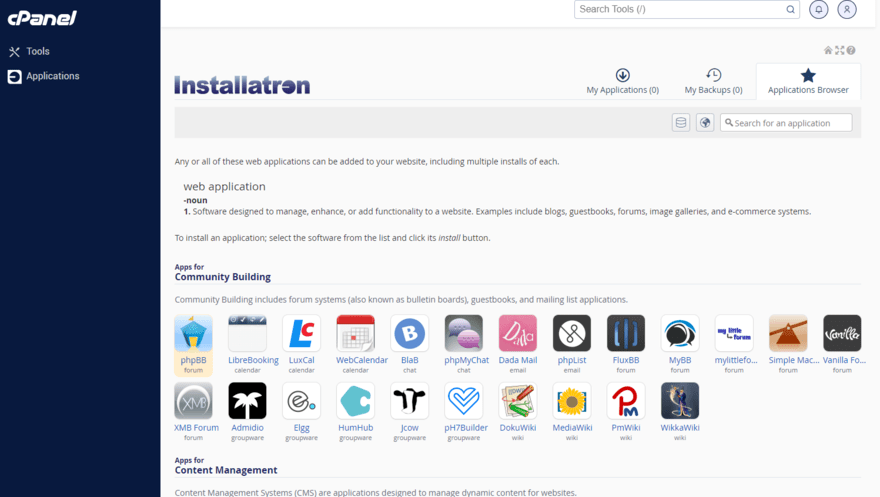Select the PmWiki wiki icon
Image resolution: width=880 pixels, height=497 pixels.
tap(626, 401)
